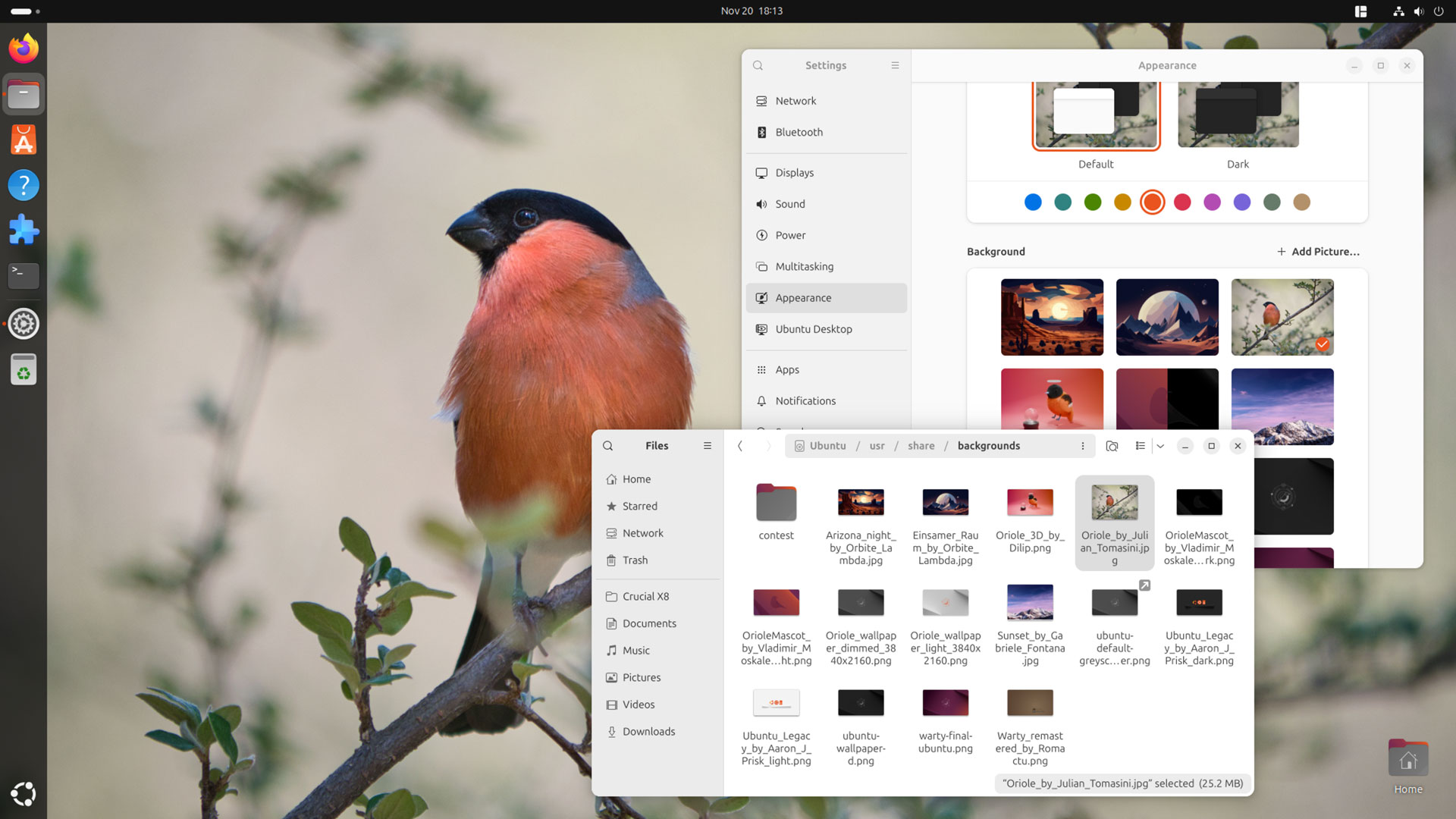Open the Trash icon in the dock

[x=24, y=370]
